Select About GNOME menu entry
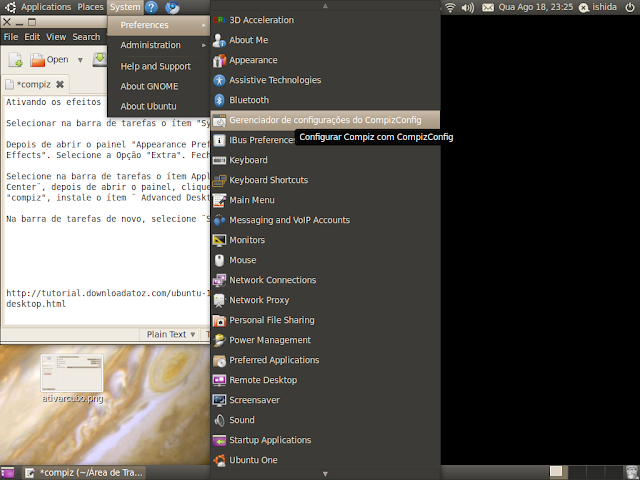This screenshot has width=640, height=480. (x=159, y=86)
